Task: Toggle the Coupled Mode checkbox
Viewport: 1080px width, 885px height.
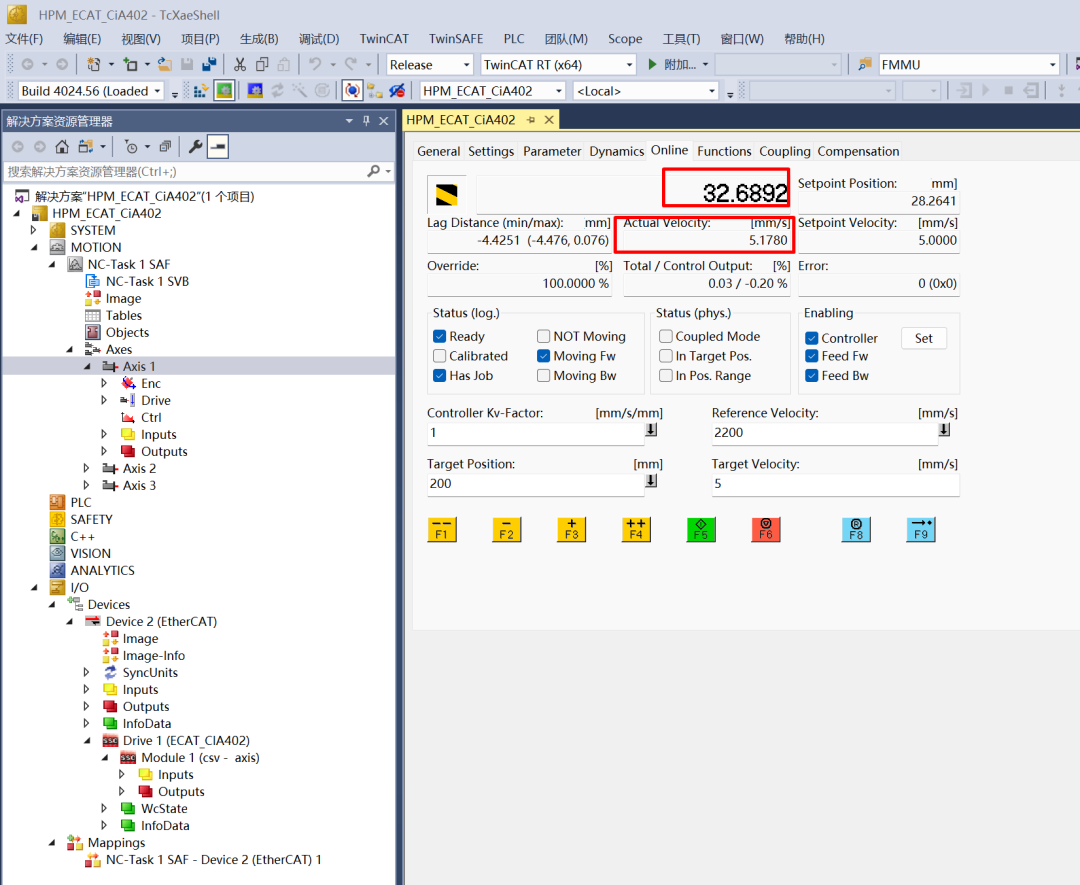Action: pos(665,336)
